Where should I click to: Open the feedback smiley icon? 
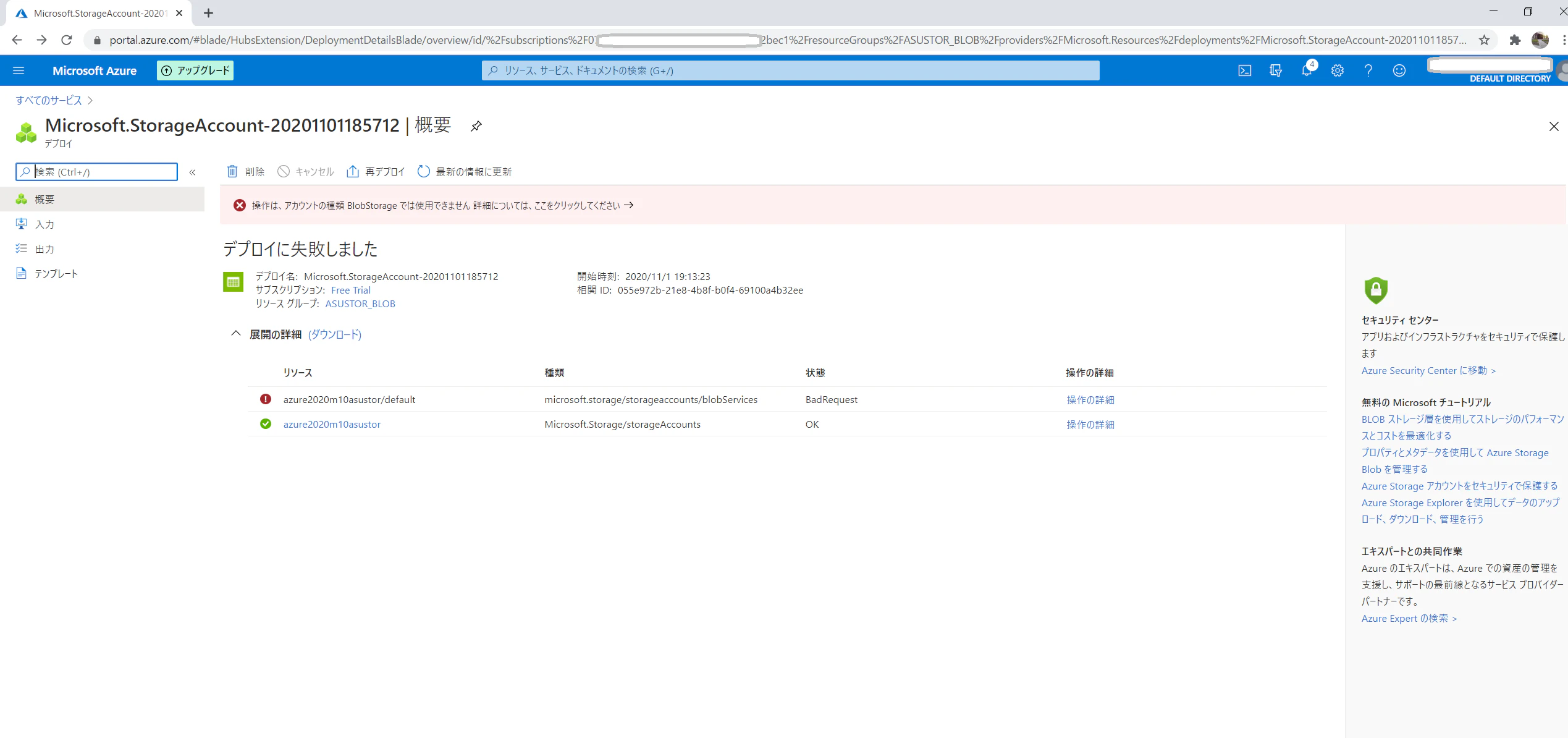click(x=1399, y=70)
